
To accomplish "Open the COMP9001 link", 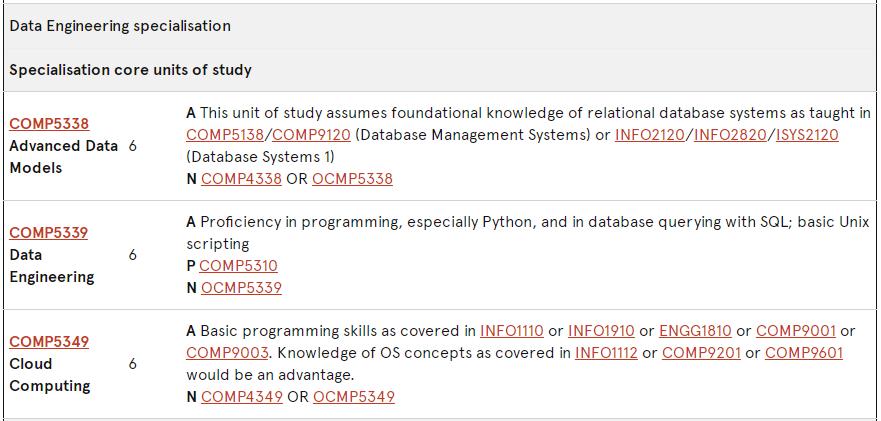I will [x=796, y=331].
